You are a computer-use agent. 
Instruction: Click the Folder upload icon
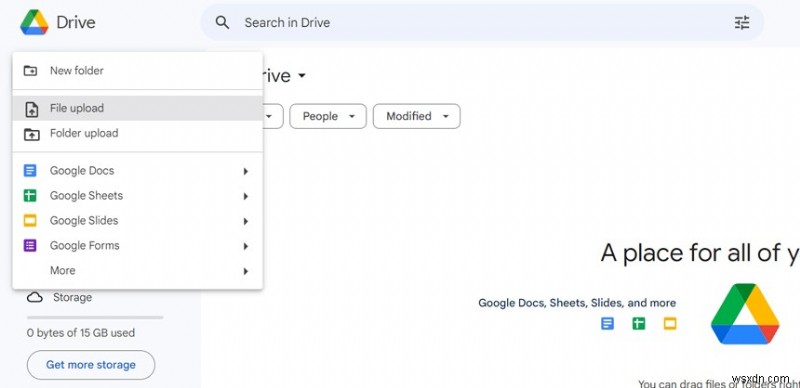pyautogui.click(x=32, y=134)
